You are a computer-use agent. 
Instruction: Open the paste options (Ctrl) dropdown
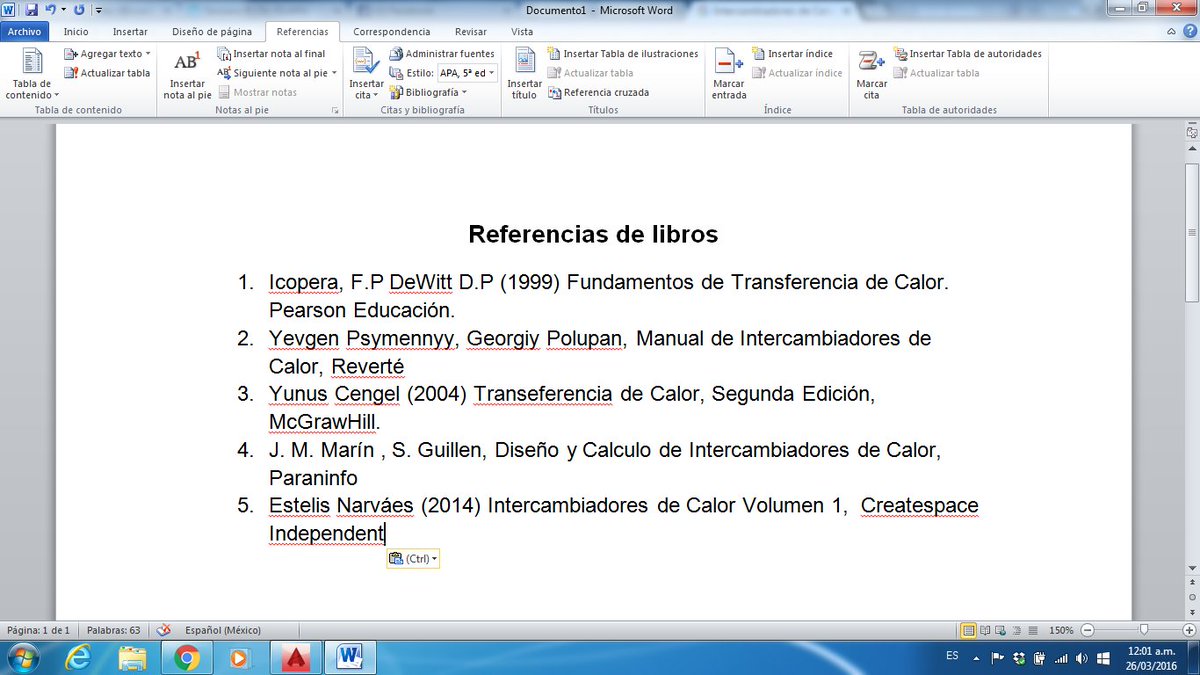(413, 559)
